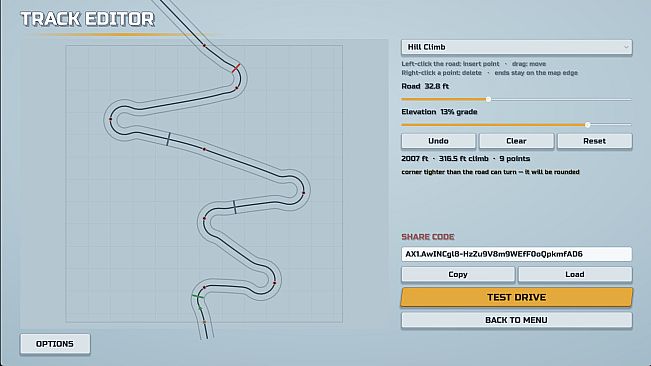Image resolution: width=651 pixels, height=366 pixels.
Task: Start a Test Drive
Action: click(x=516, y=297)
